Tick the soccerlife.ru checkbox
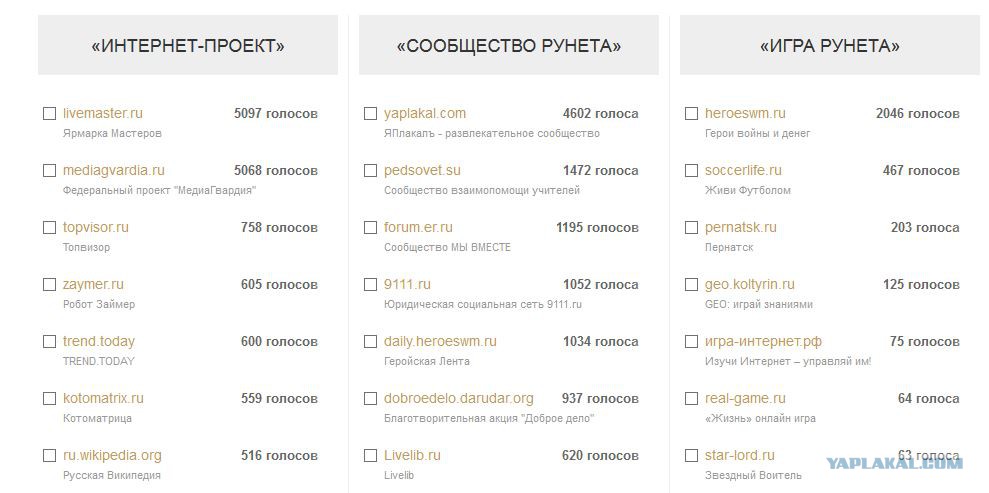Screen dimensions: 989x493 (691, 170)
